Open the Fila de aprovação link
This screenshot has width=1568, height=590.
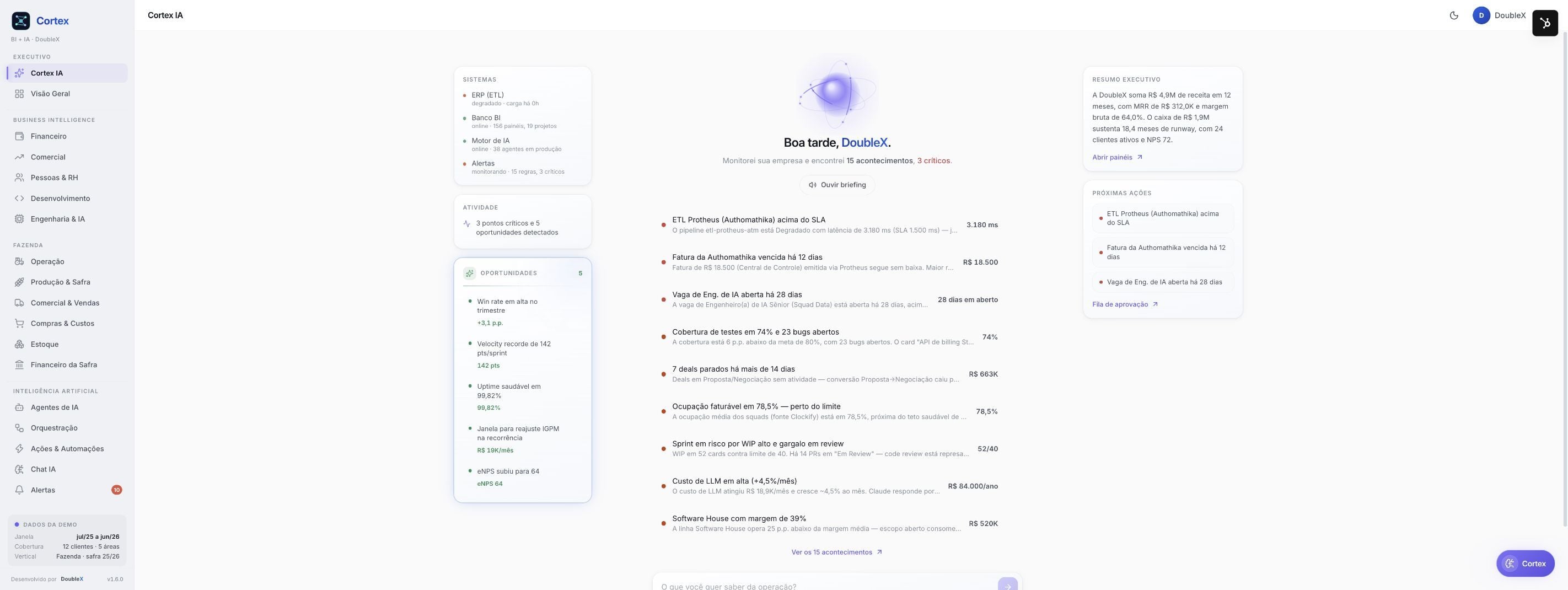pyautogui.click(x=1125, y=304)
